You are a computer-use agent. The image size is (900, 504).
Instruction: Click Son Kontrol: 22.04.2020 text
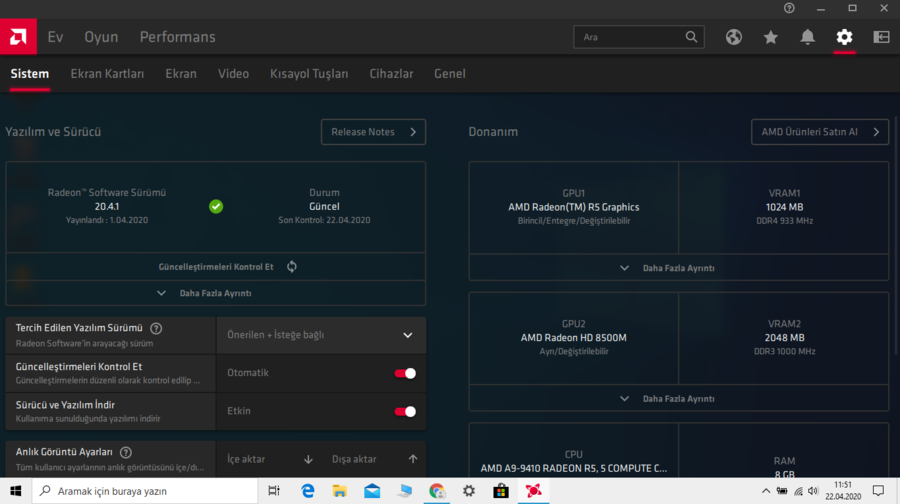[324, 220]
